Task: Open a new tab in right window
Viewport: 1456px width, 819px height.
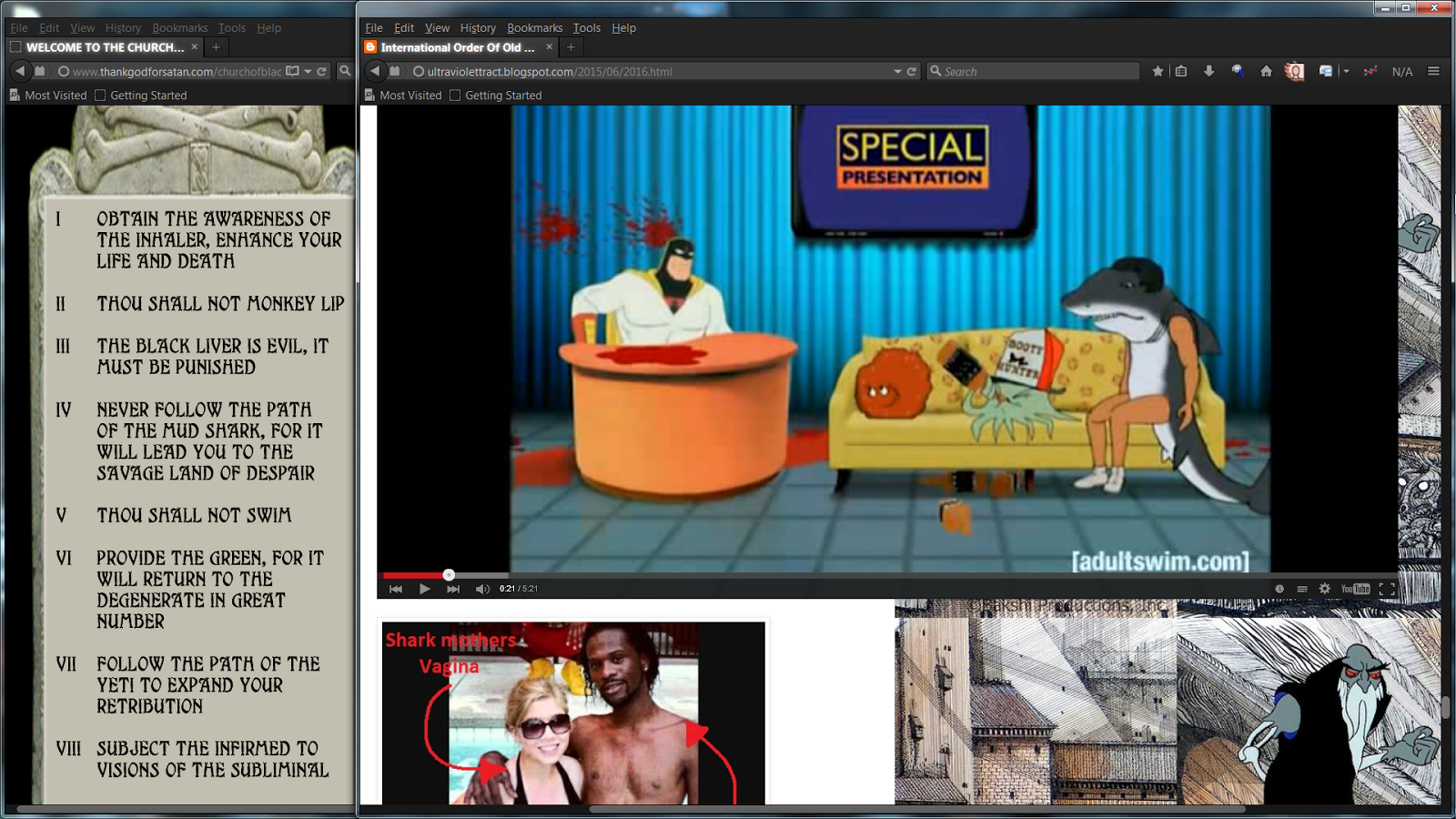Action: 571,46
